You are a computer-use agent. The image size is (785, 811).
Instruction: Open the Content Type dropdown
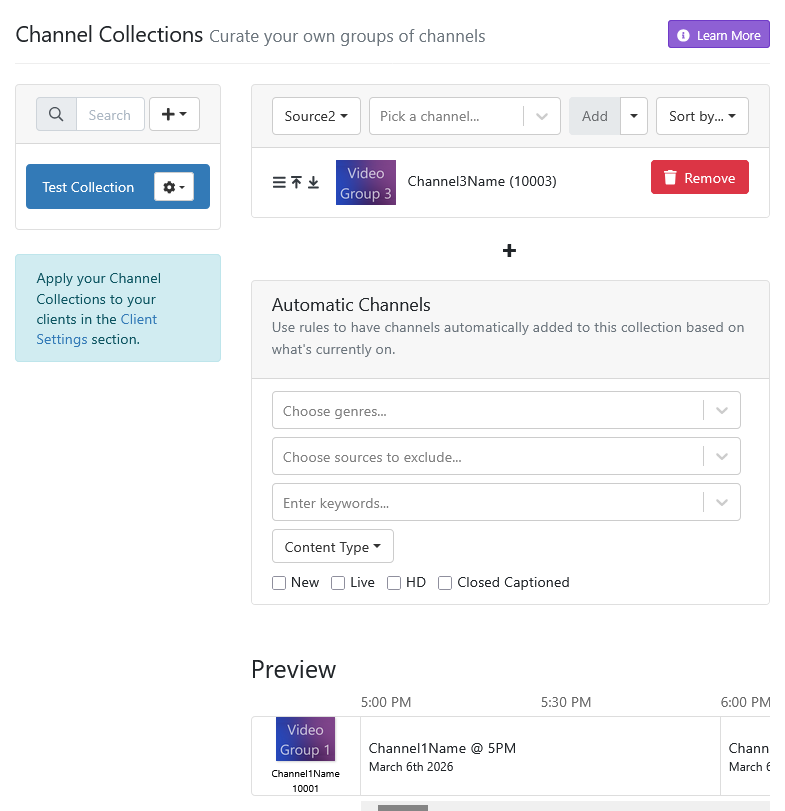click(x=333, y=547)
